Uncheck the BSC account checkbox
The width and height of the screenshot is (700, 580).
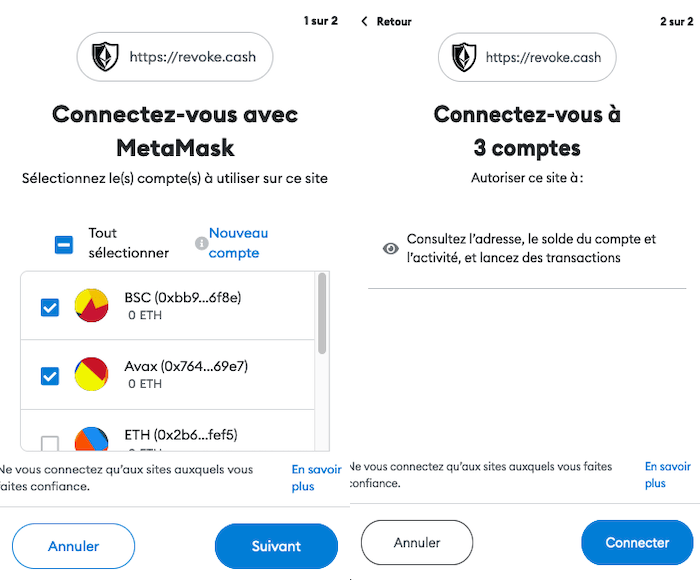(50, 307)
